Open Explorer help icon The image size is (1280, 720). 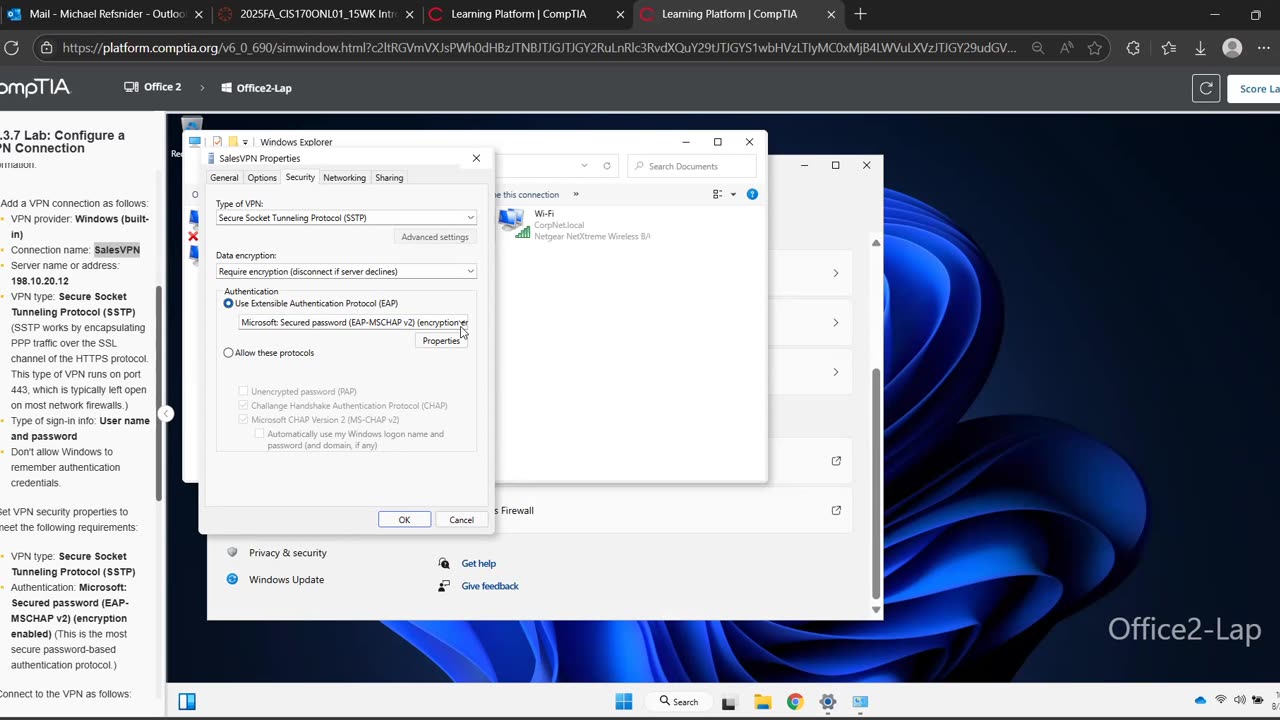752,194
